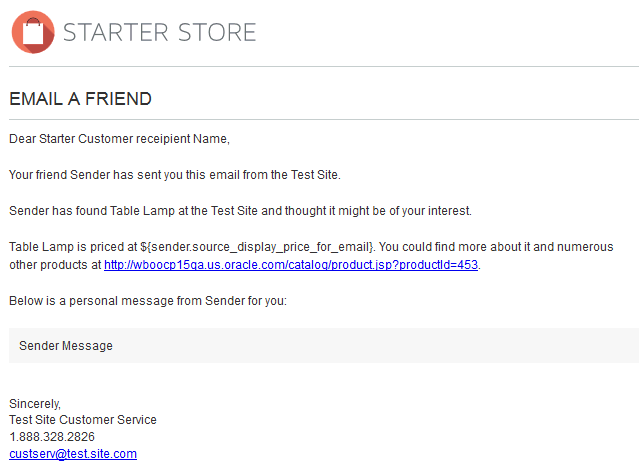Click the divider under Email A Friend
This screenshot has width=643, height=467.
[324, 120]
